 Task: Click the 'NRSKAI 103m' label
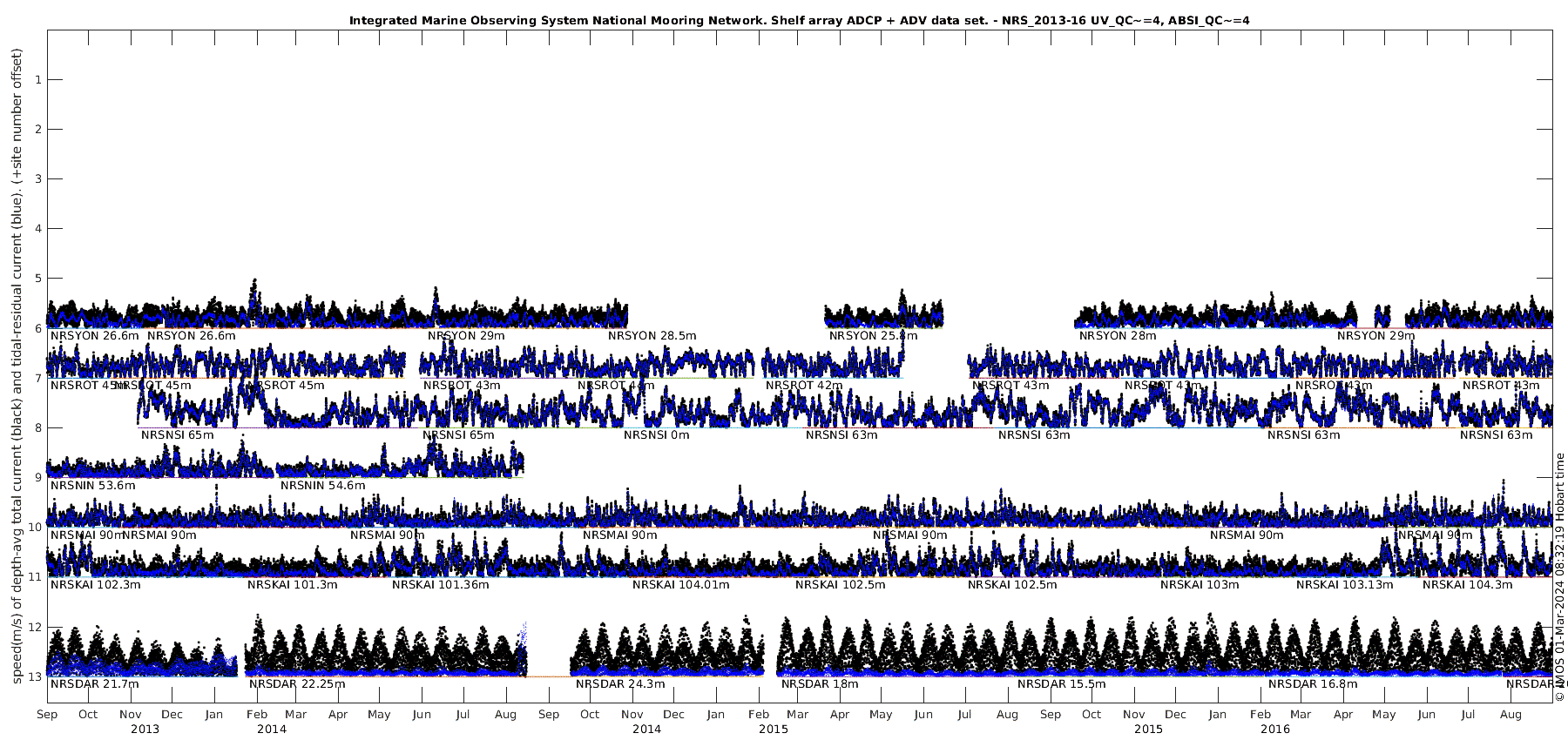tap(1199, 585)
